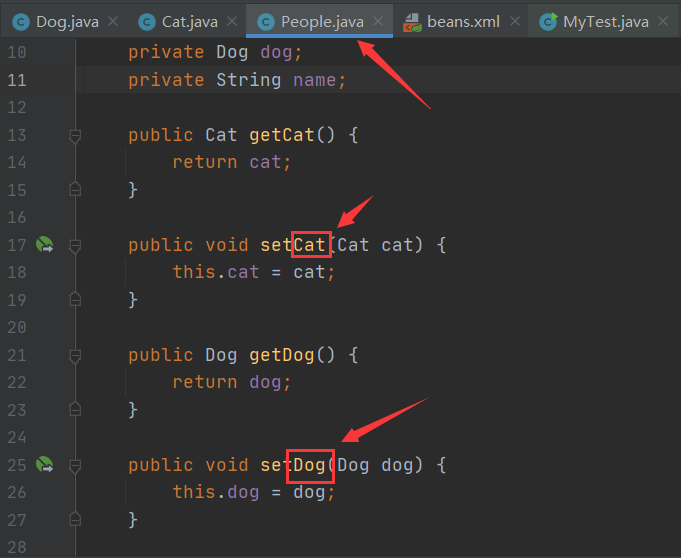Viewport: 681px width, 558px height.
Task: Collapse getDog using end marker at line 23
Action: tap(75, 409)
